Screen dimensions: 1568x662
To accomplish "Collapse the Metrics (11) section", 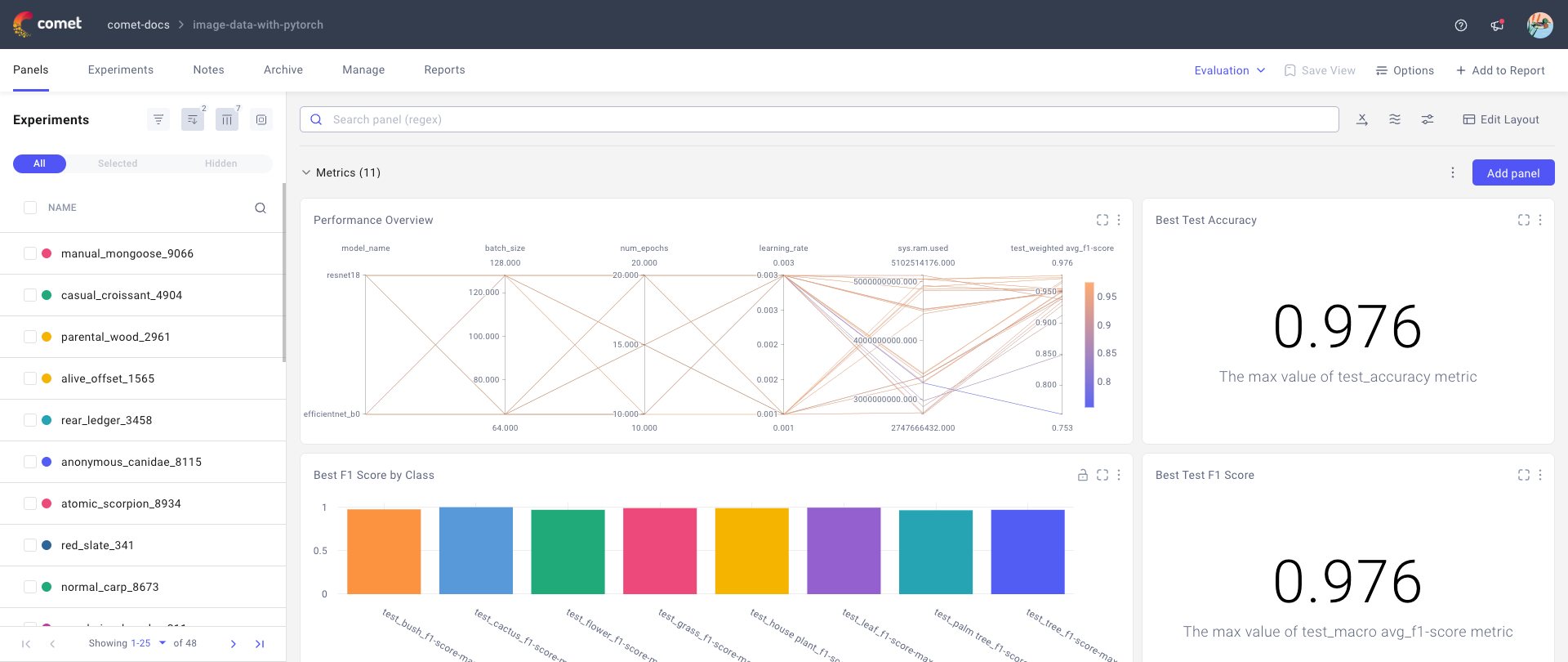I will click(306, 172).
